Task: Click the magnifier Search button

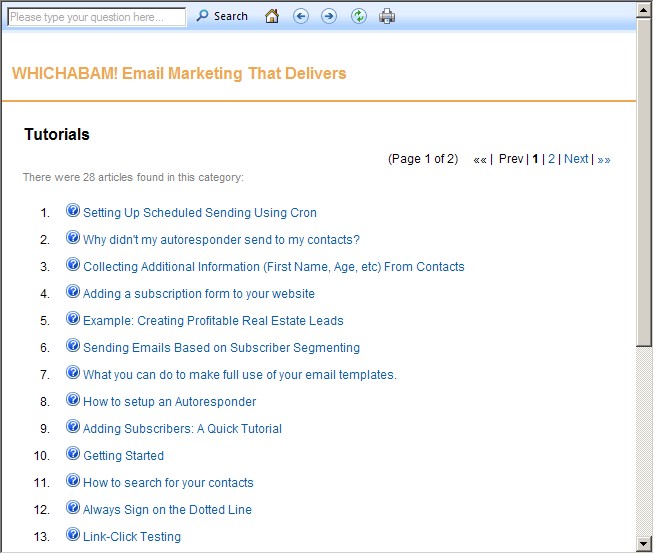Action: tap(222, 16)
